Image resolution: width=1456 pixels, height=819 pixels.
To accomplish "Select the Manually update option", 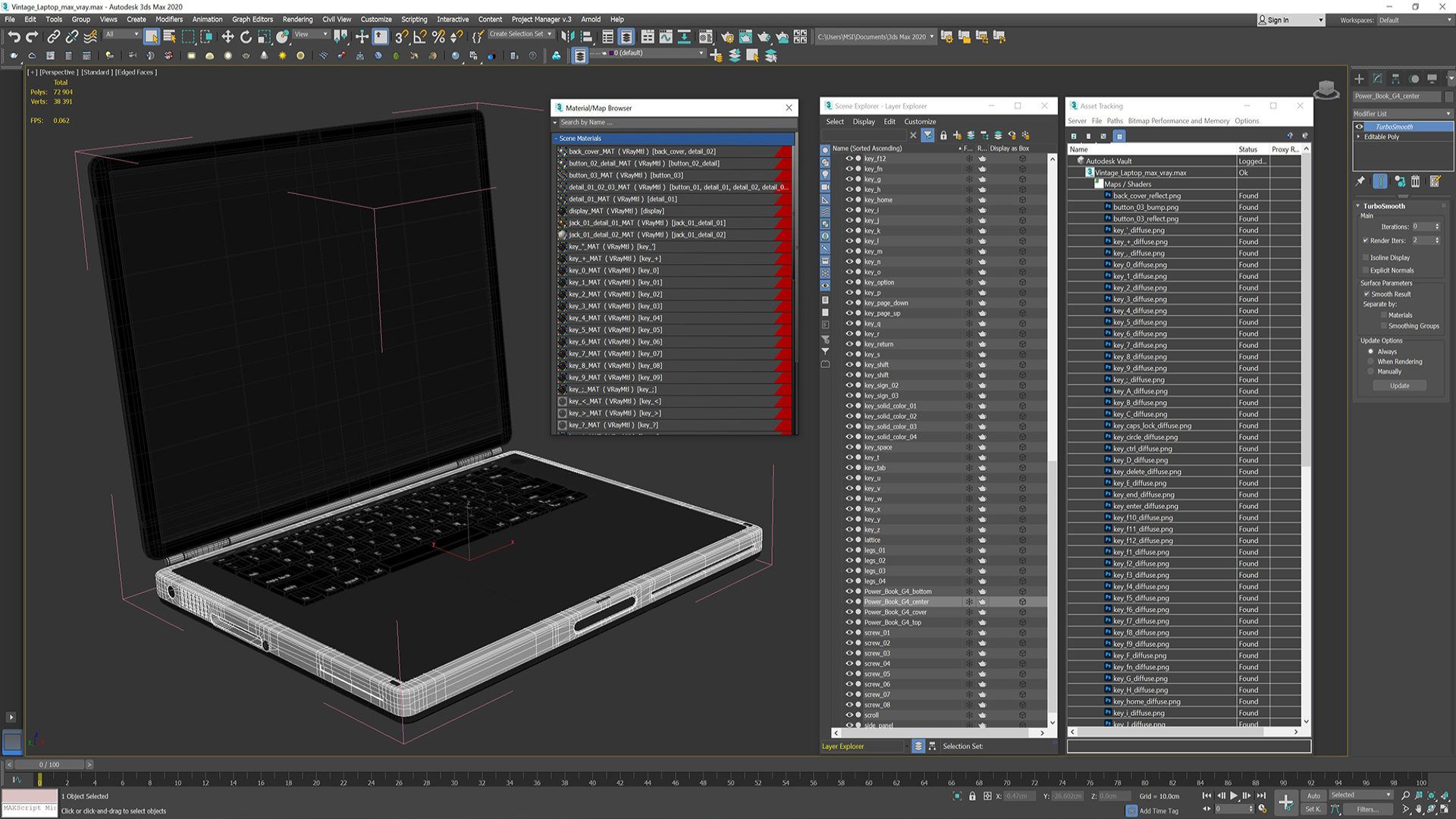I will point(1370,372).
